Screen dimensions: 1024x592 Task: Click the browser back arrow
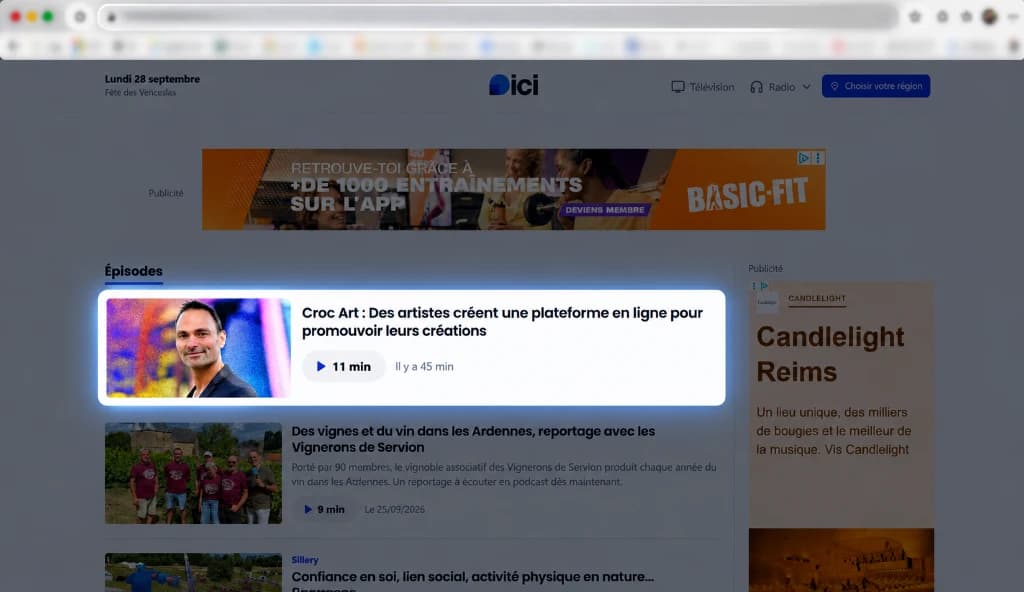pyautogui.click(x=13, y=46)
